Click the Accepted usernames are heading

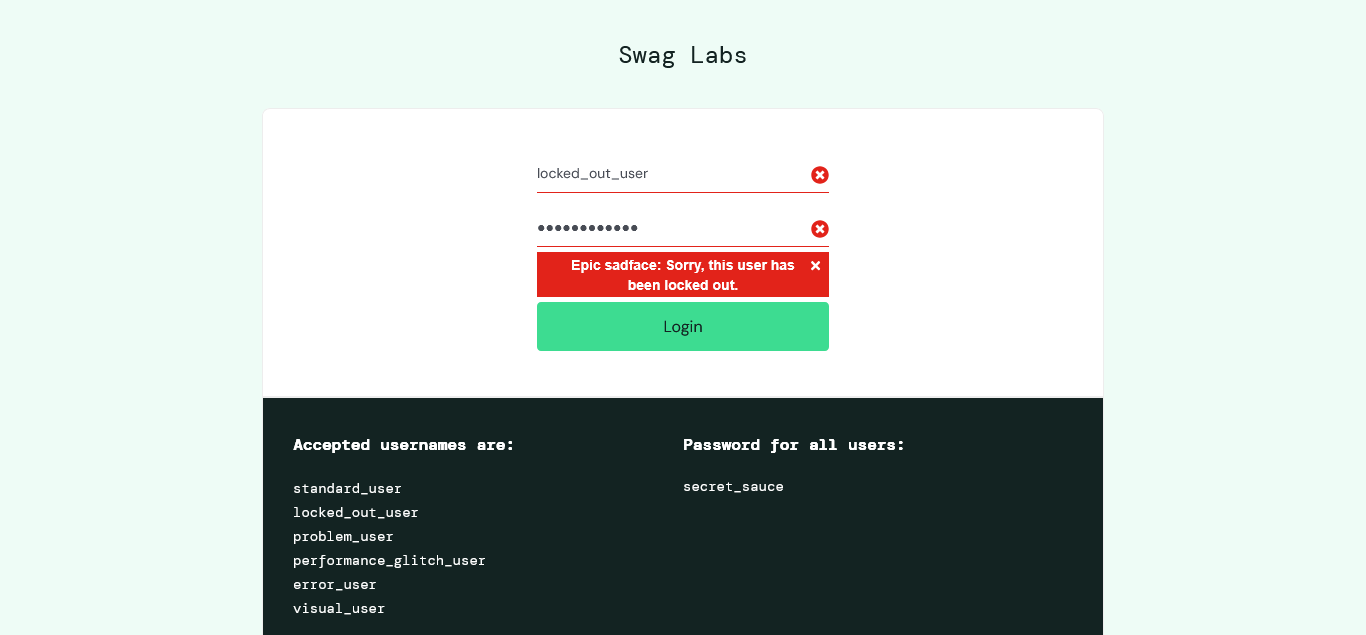[404, 444]
